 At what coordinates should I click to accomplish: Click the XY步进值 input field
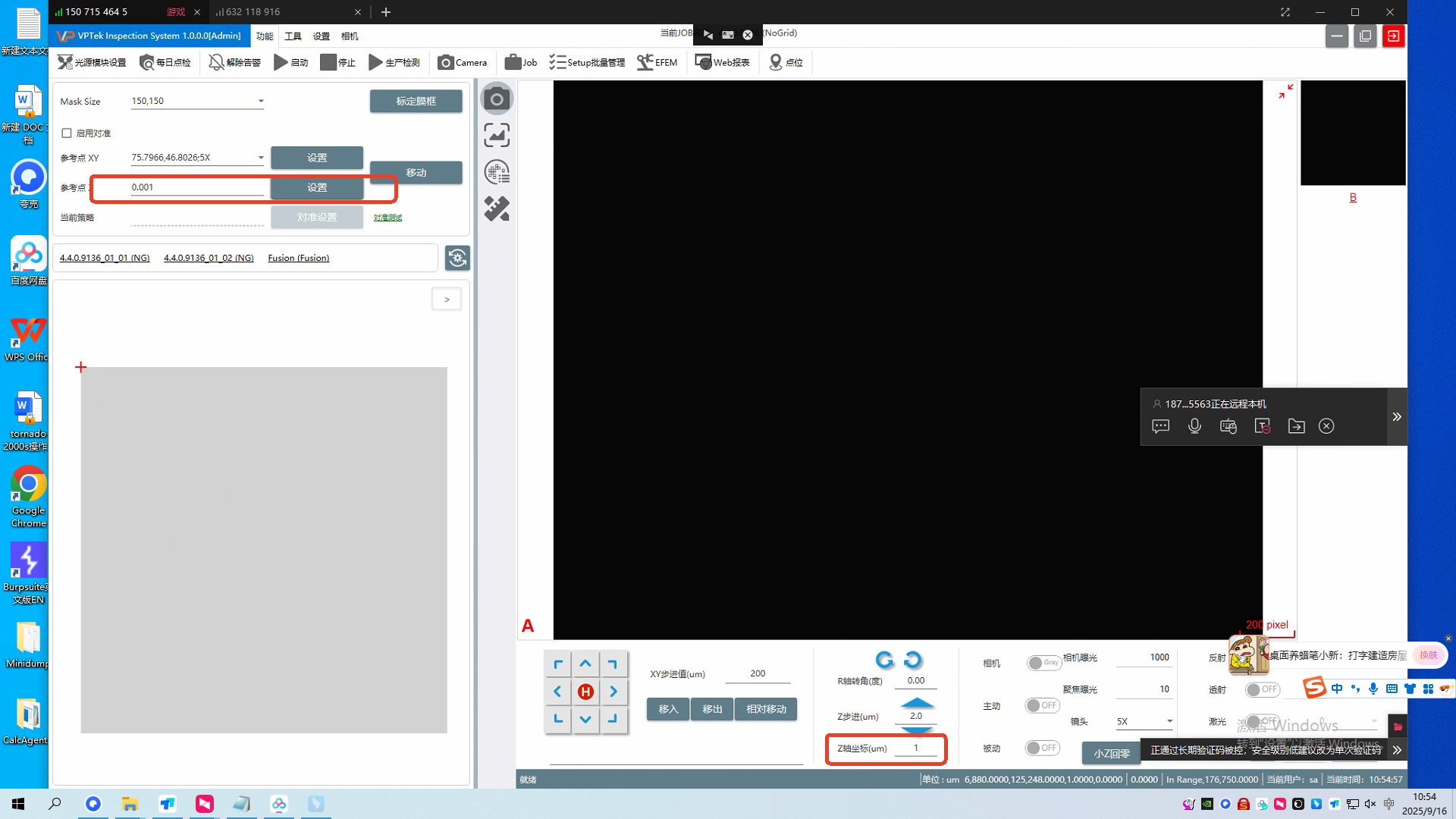point(757,673)
